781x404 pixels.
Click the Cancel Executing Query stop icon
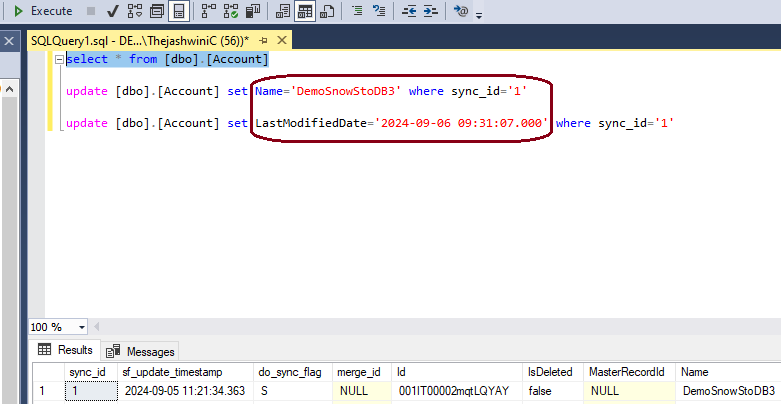click(91, 11)
